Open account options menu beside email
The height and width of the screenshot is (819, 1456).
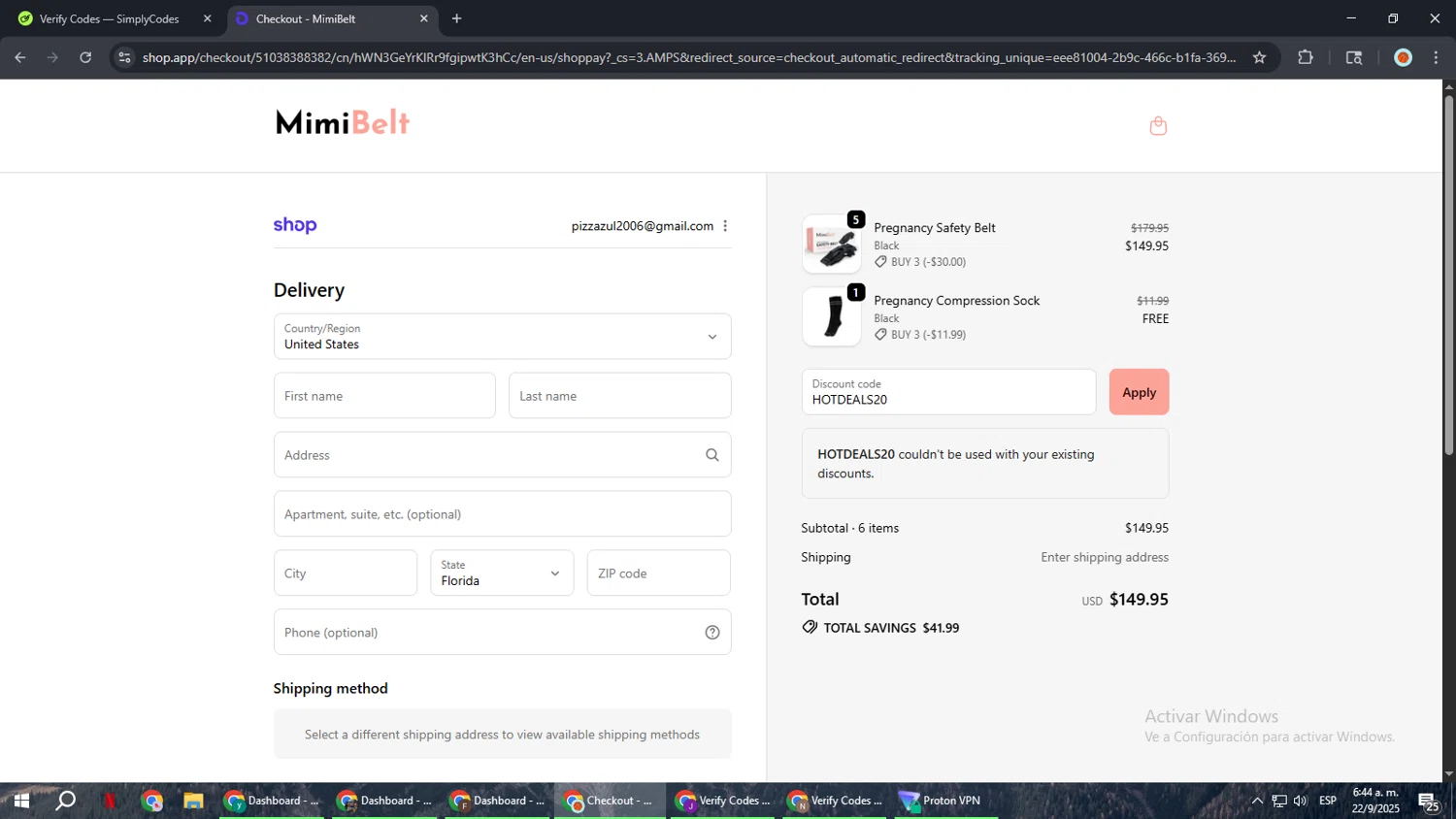[x=725, y=226]
